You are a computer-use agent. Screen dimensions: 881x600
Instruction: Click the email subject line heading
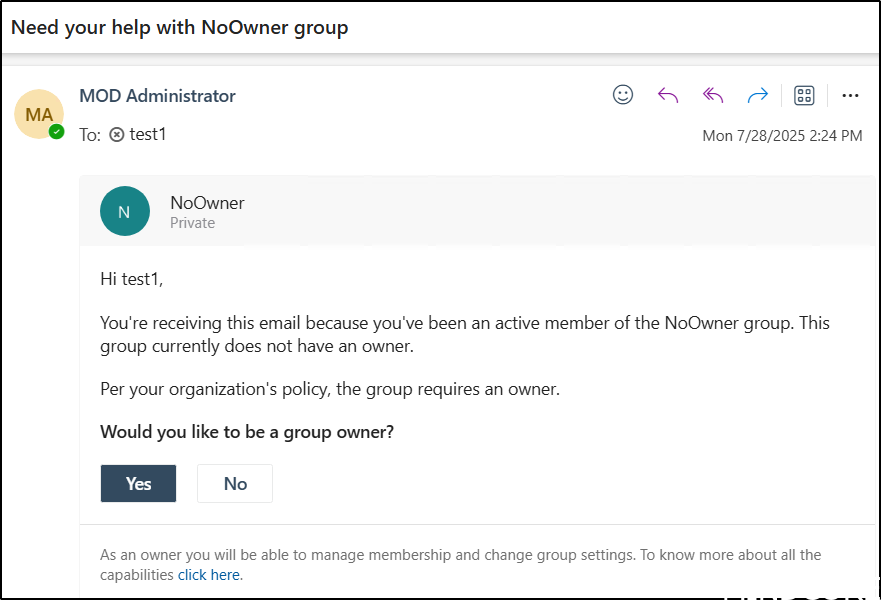pos(180,27)
